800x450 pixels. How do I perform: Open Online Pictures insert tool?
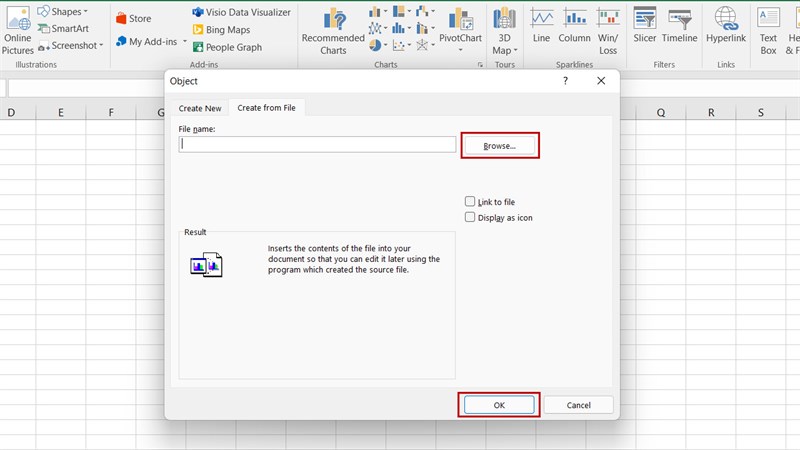(18, 30)
